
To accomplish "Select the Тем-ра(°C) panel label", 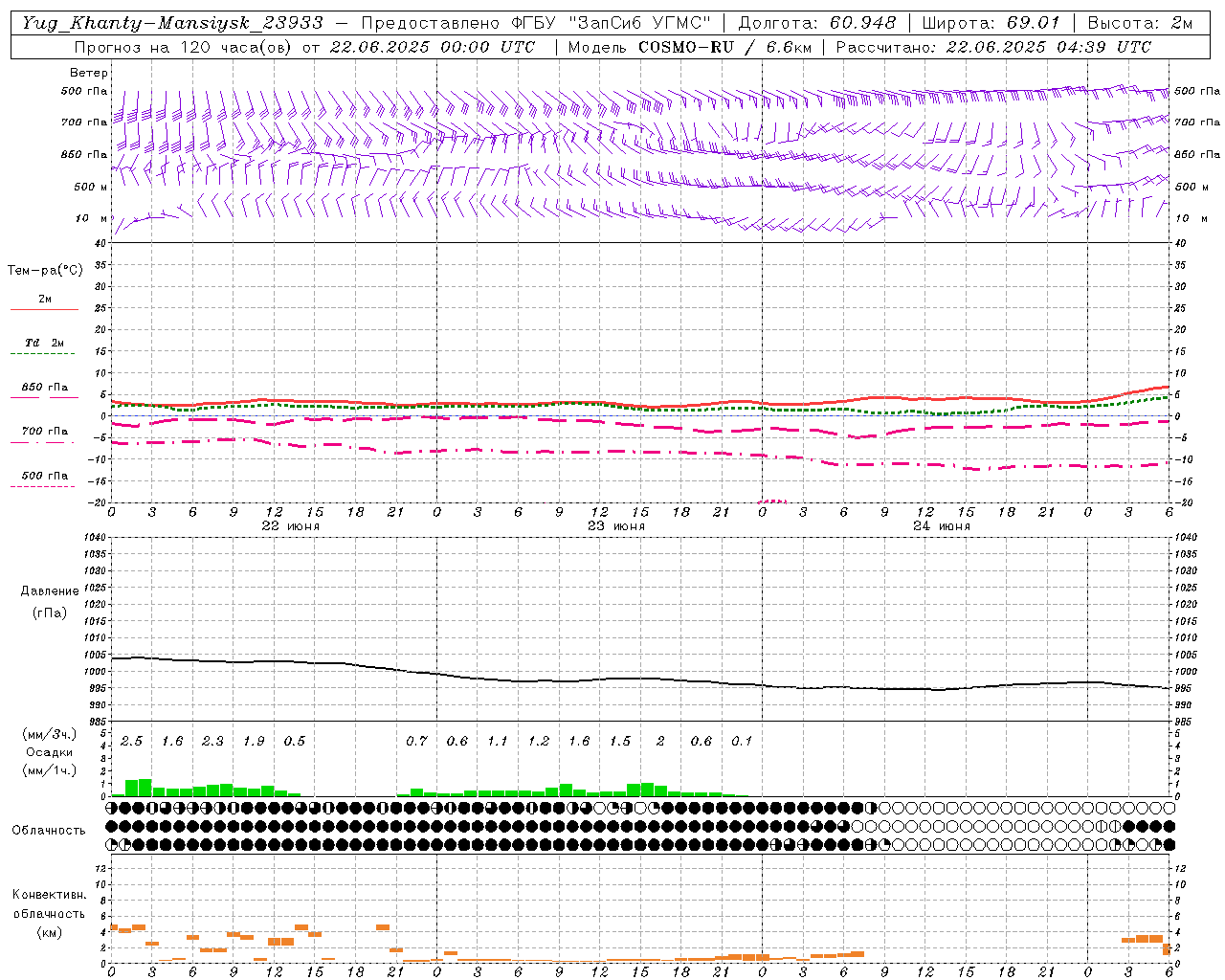I will coord(45,271).
